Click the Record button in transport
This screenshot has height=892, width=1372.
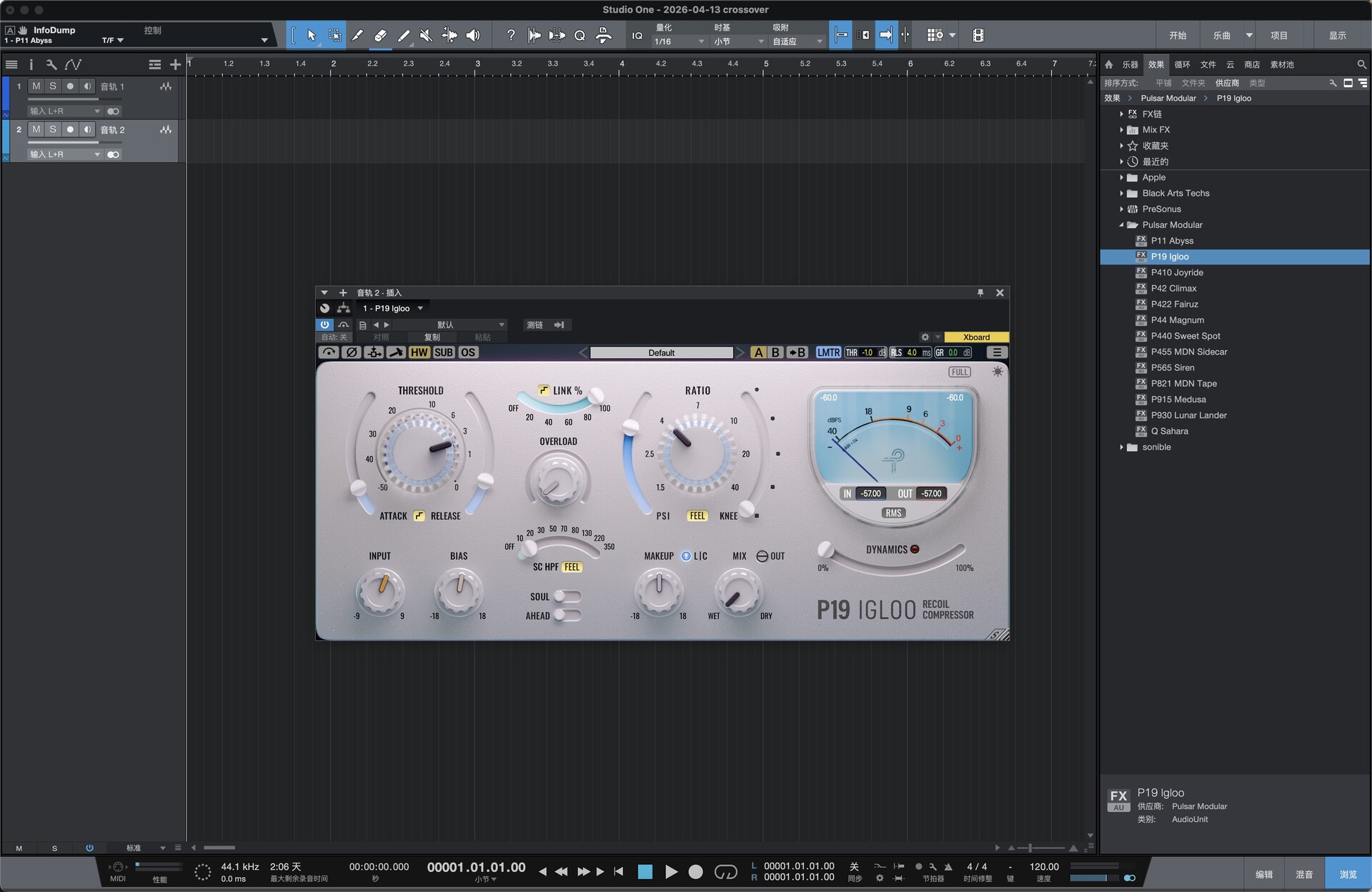(695, 871)
